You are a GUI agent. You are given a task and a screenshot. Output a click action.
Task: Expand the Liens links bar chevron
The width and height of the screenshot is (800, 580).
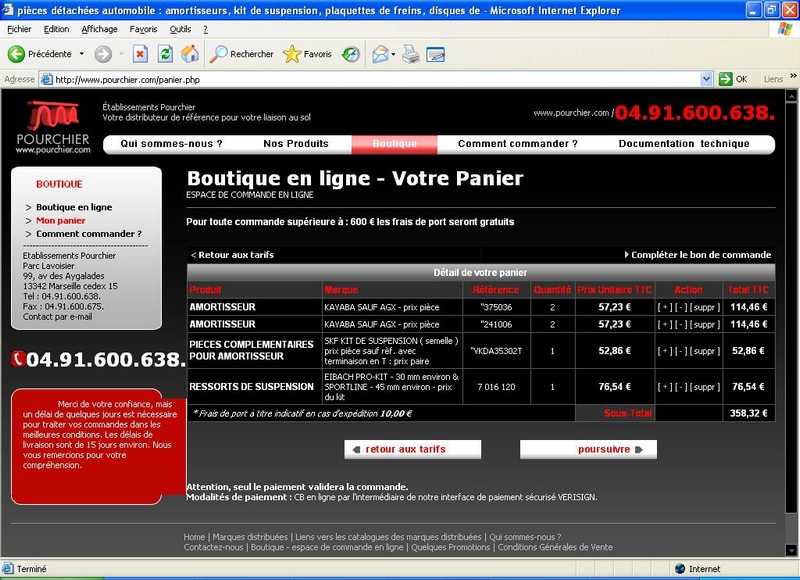(x=793, y=76)
